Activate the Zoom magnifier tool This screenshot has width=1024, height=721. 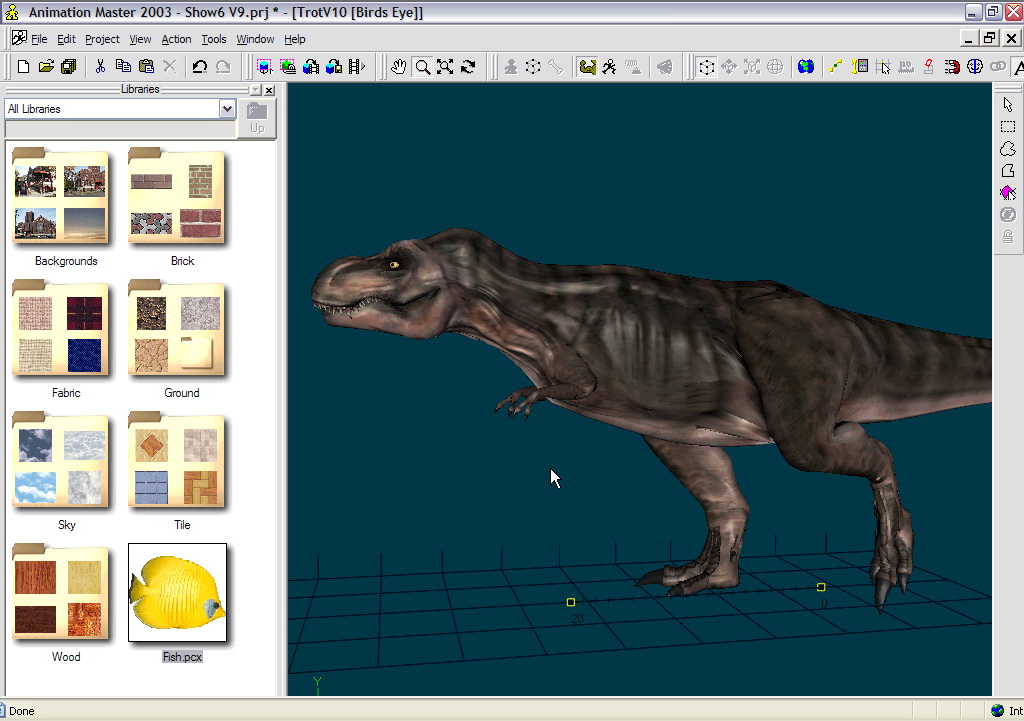pos(423,67)
